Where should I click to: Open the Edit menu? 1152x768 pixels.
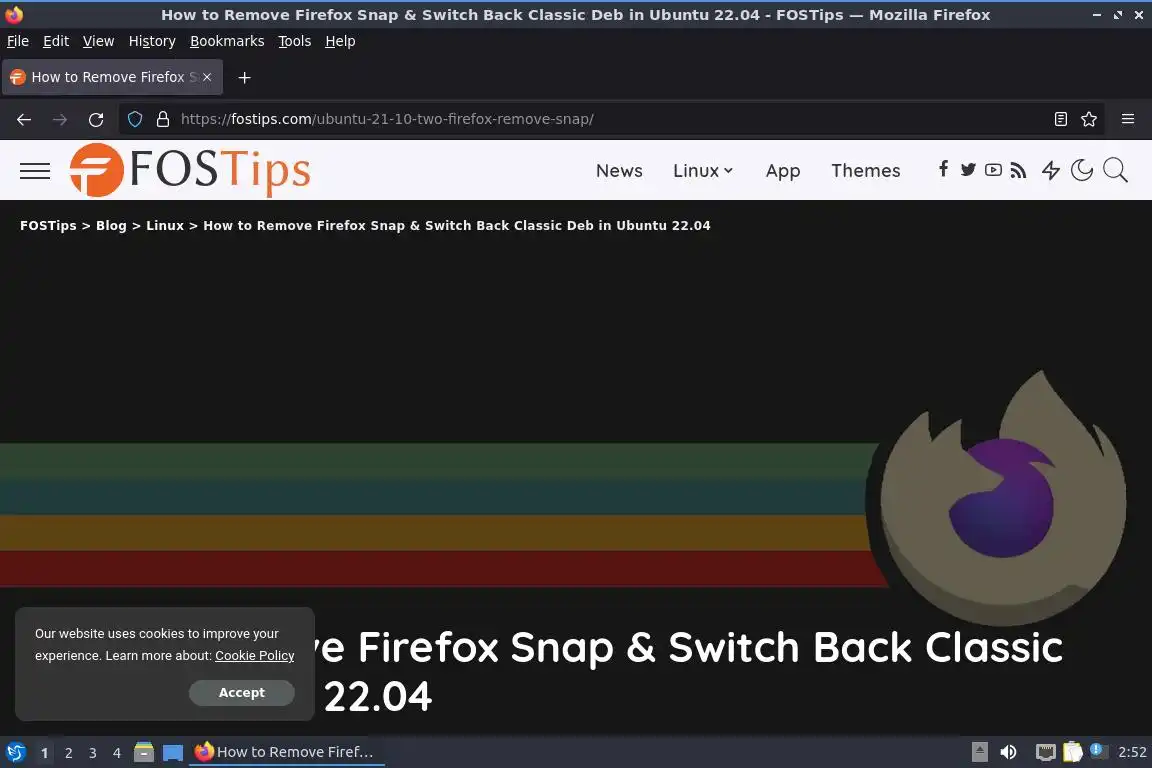coord(56,41)
